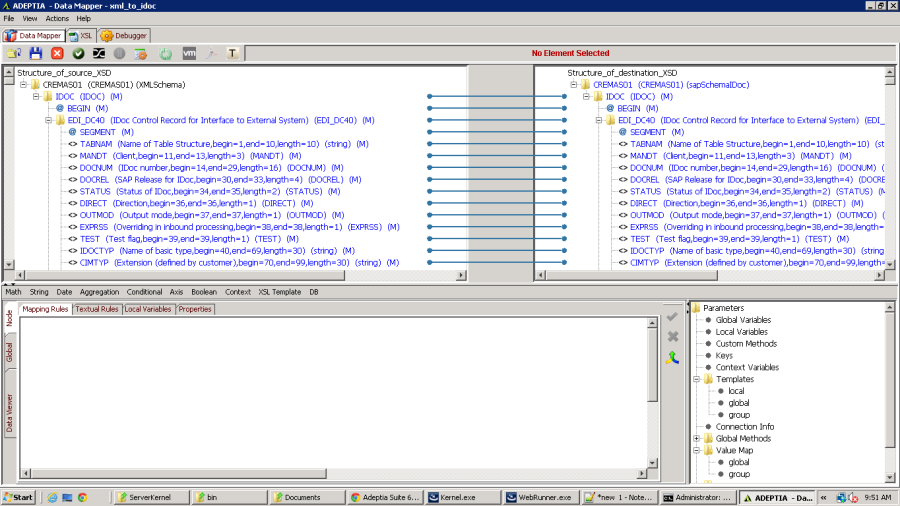The width and height of the screenshot is (900, 506).
Task: Select the Properties tab
Action: [x=195, y=309]
